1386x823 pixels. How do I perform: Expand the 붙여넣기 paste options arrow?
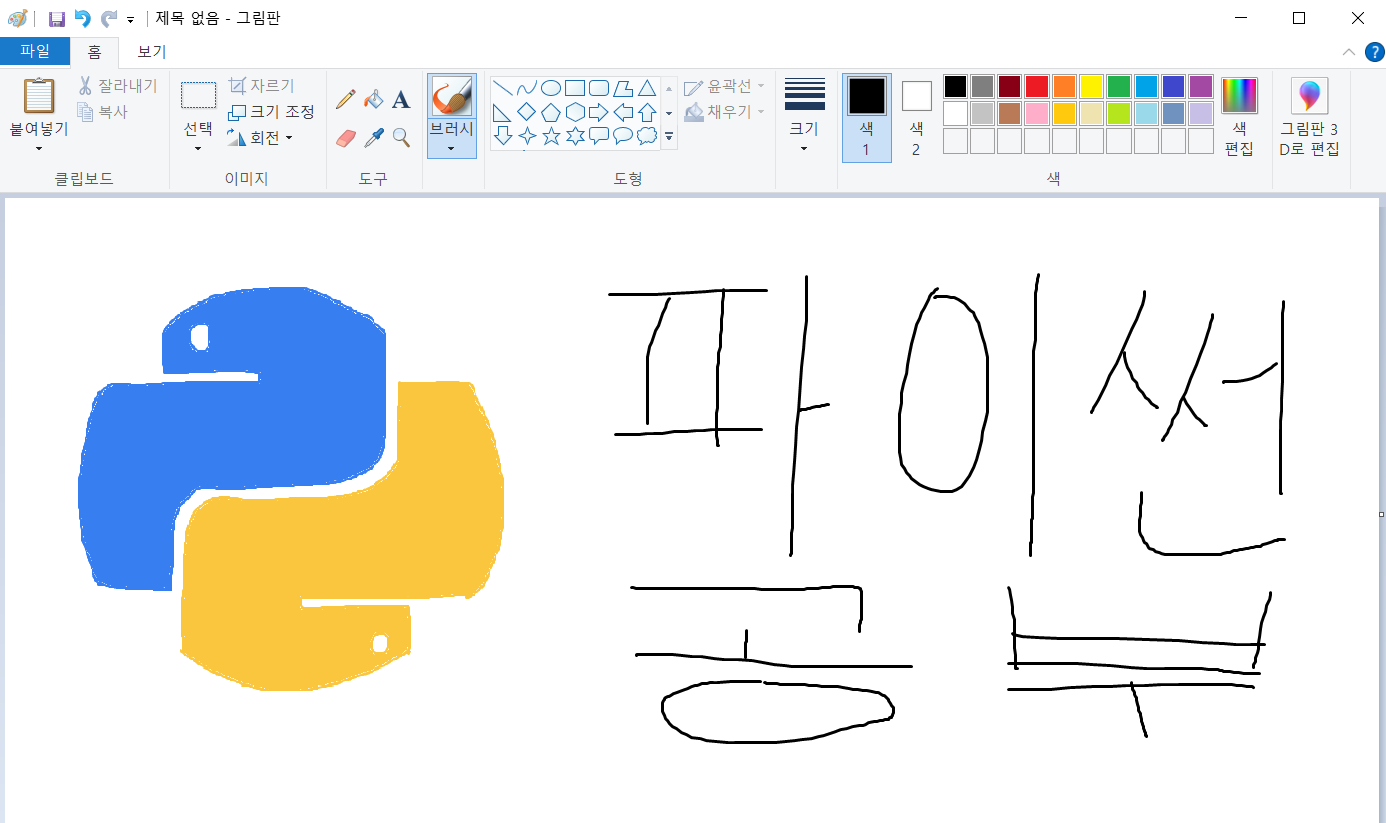coord(39,149)
